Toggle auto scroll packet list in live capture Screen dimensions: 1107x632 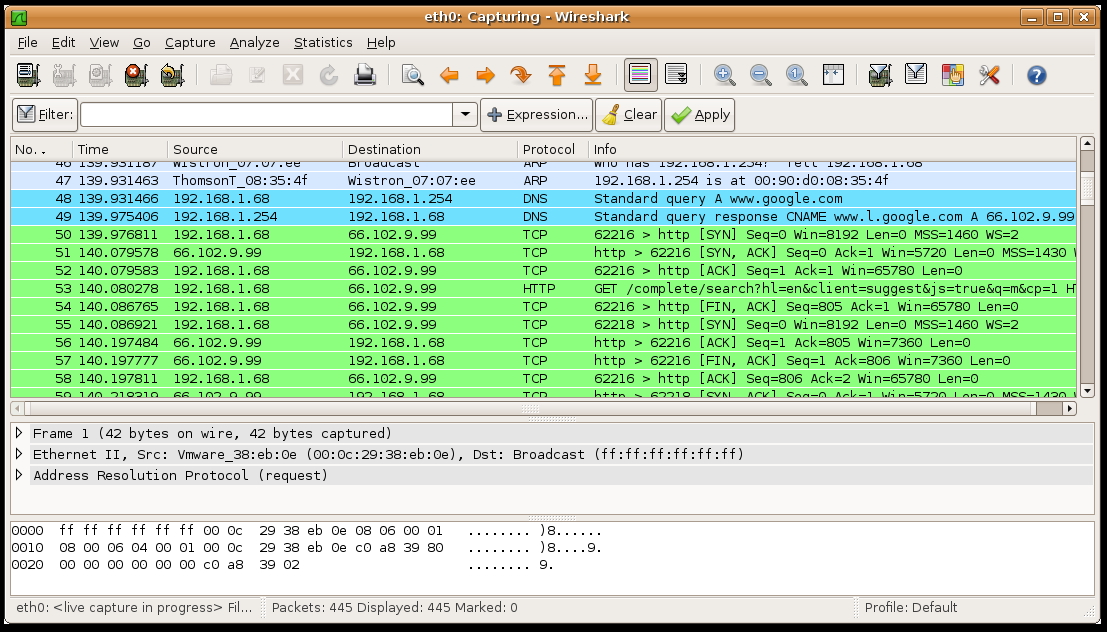(x=676, y=75)
